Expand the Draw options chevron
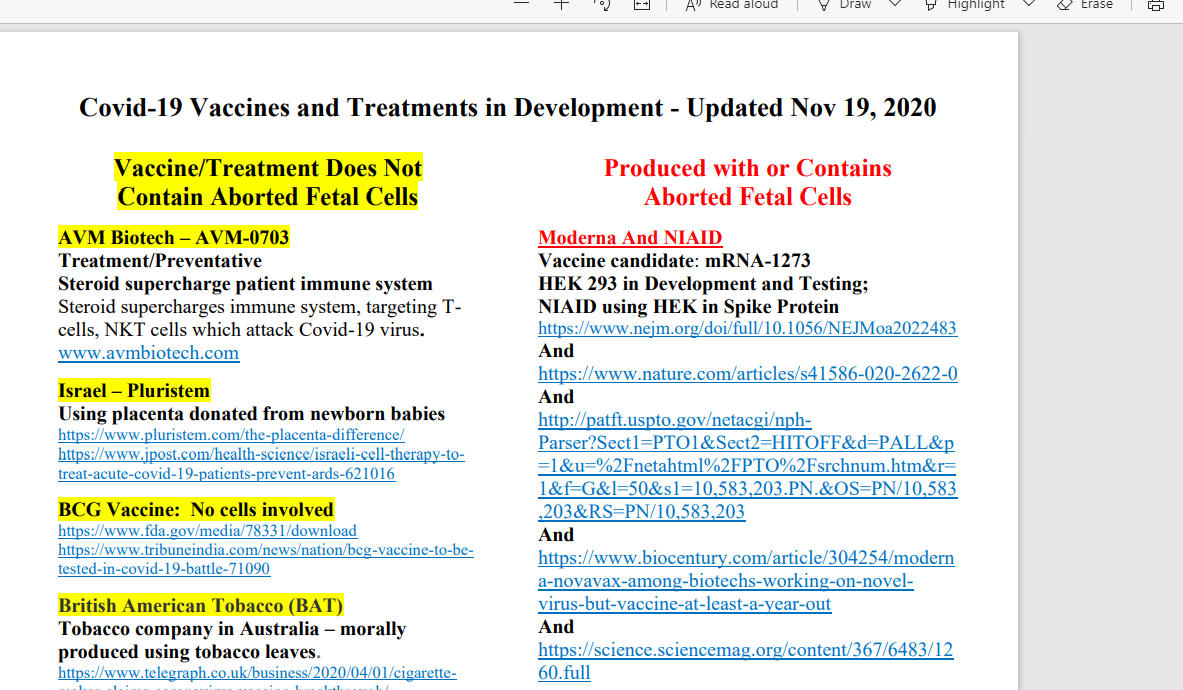Image resolution: width=1183 pixels, height=690 pixels. (x=895, y=4)
